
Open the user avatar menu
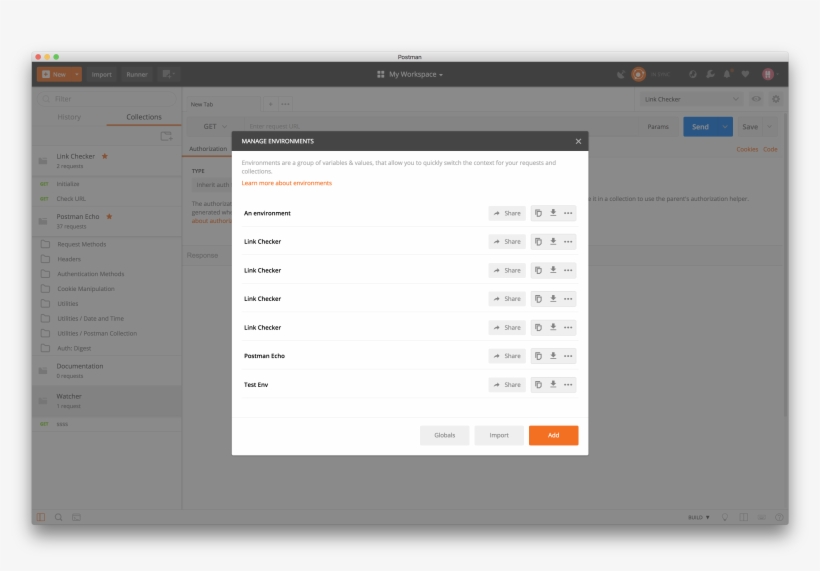pos(770,74)
